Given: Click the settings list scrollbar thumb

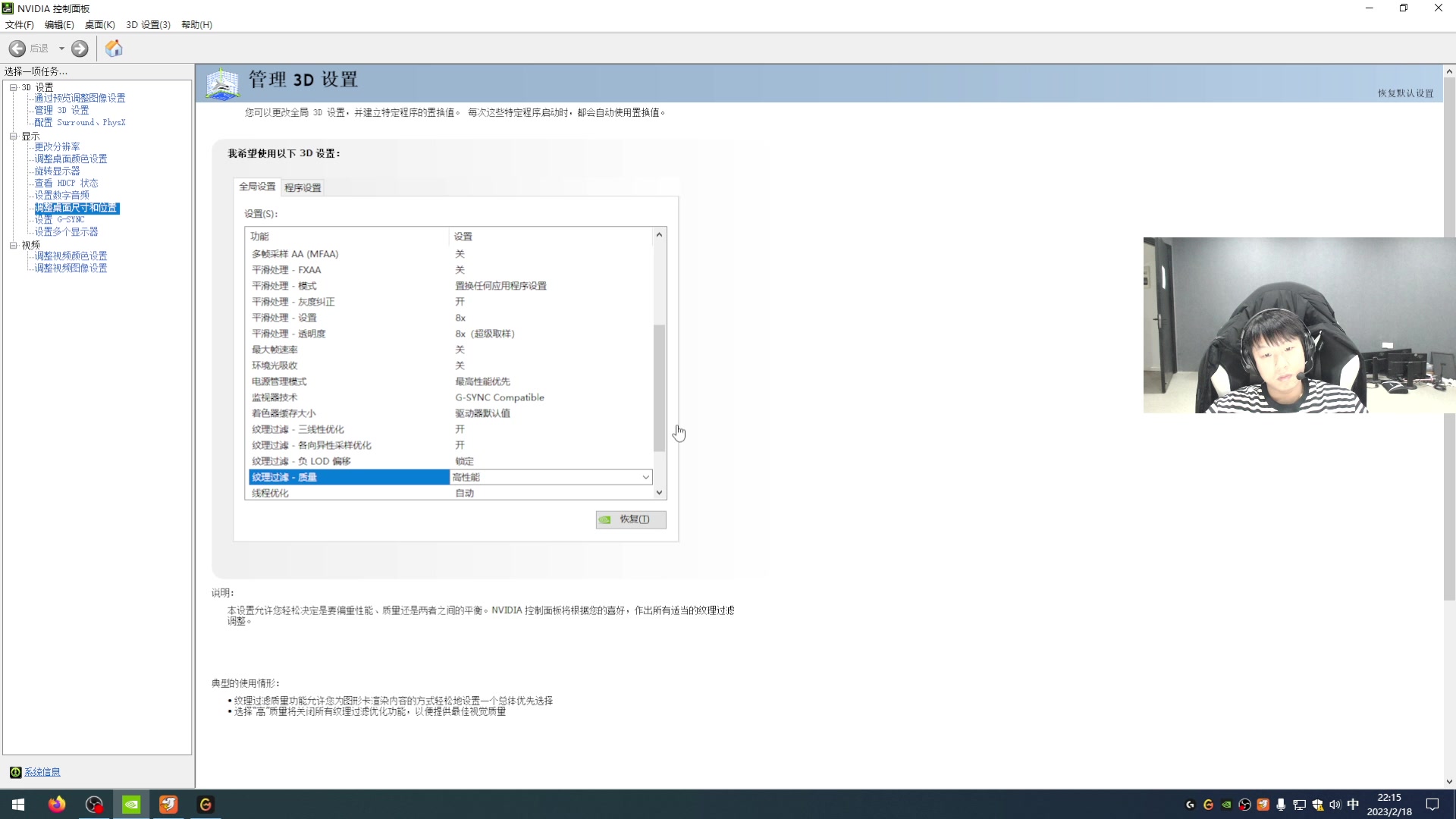Looking at the screenshot, I should [659, 388].
